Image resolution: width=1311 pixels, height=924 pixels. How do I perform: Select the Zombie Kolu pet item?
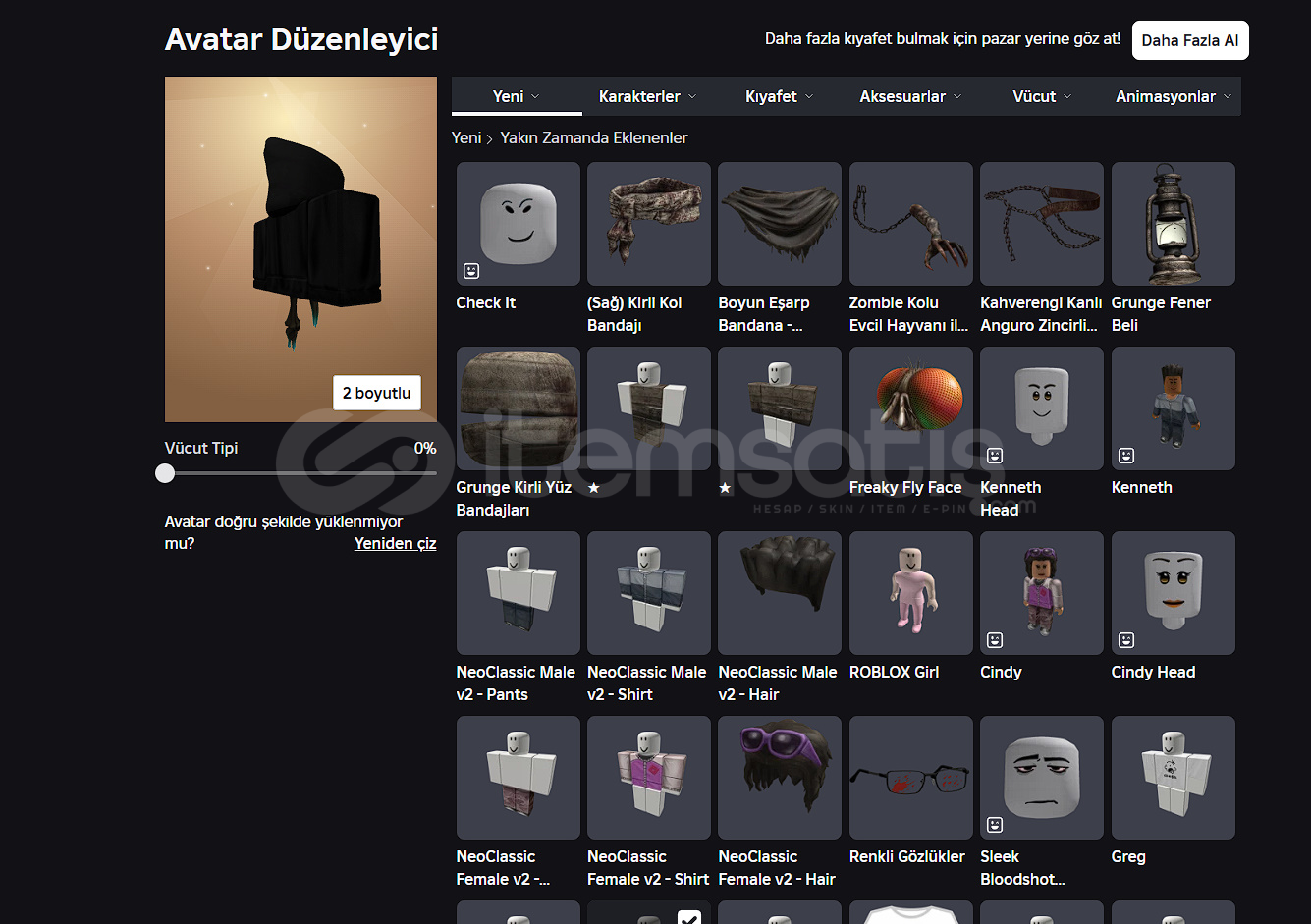pos(910,224)
